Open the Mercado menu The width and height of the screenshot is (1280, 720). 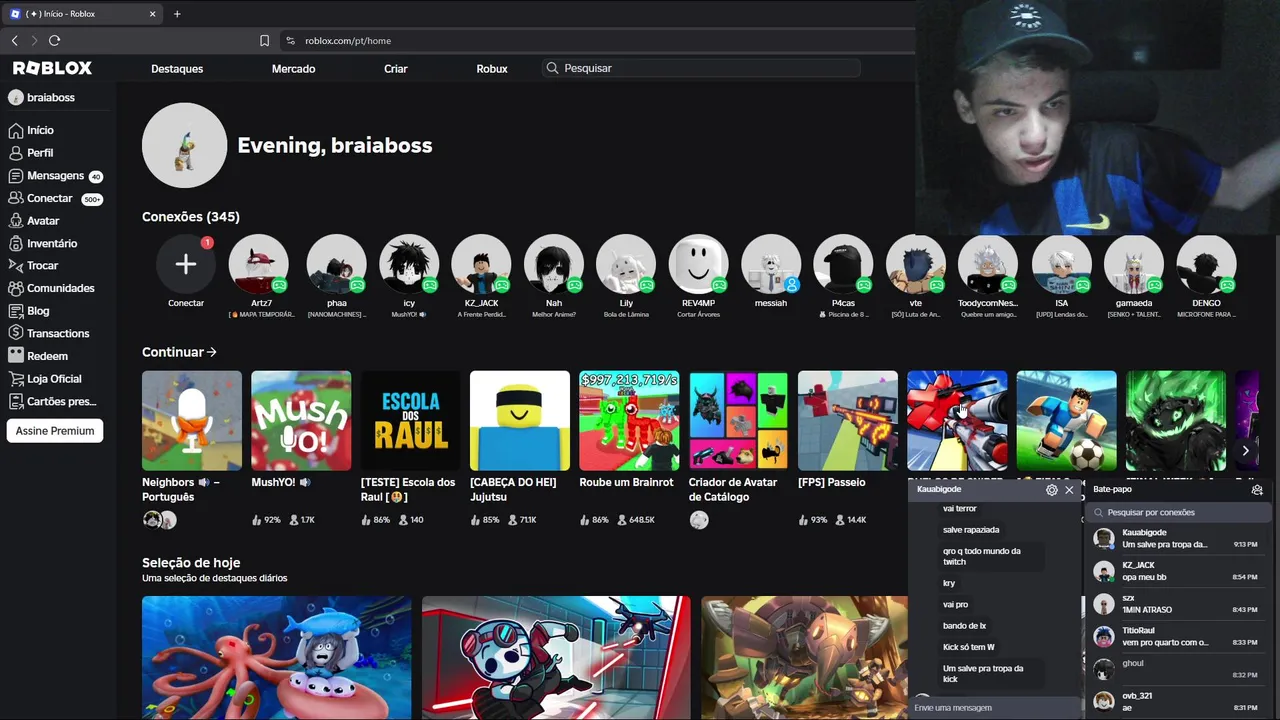(293, 69)
